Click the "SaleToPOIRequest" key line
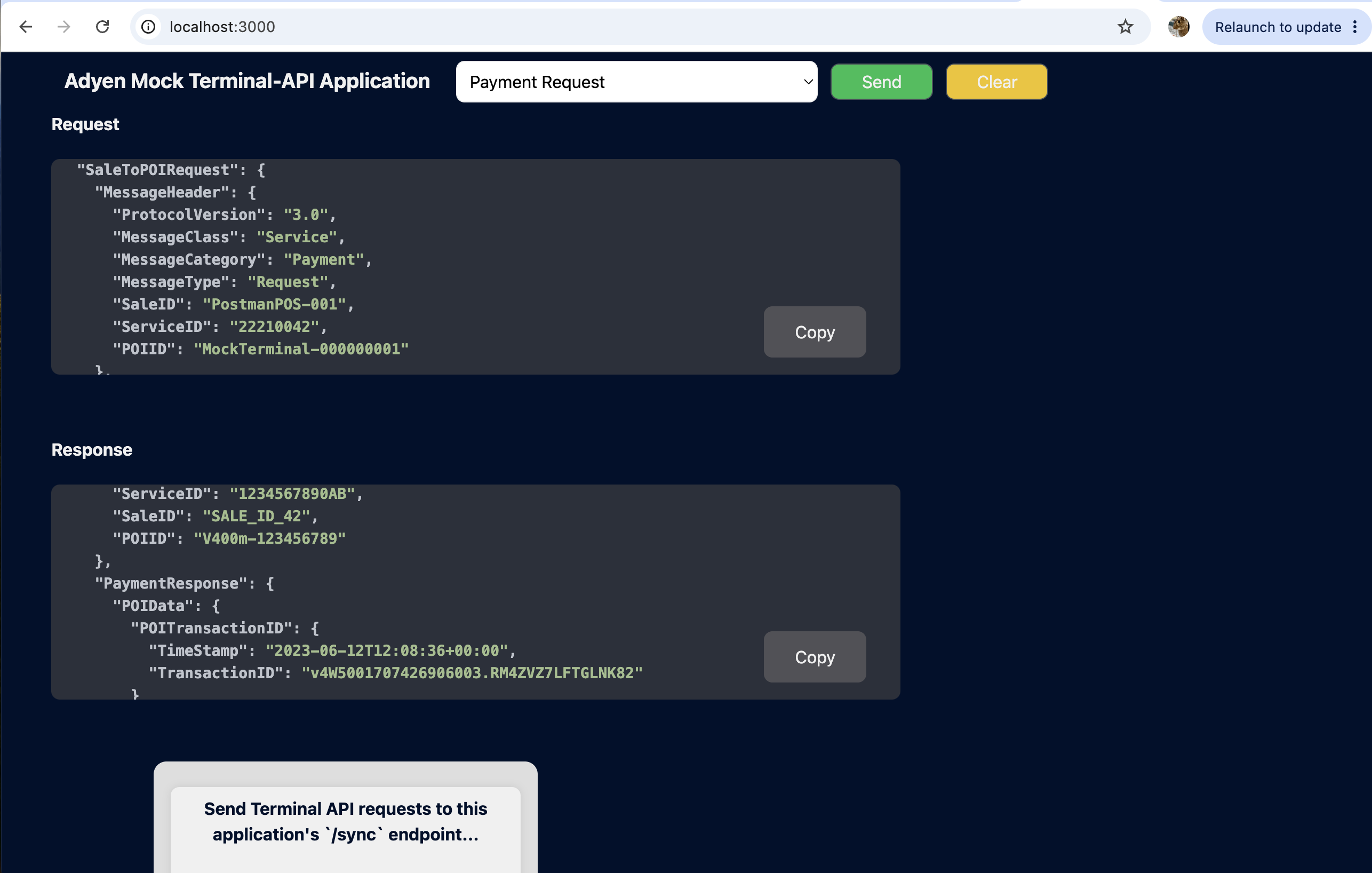 [171, 170]
